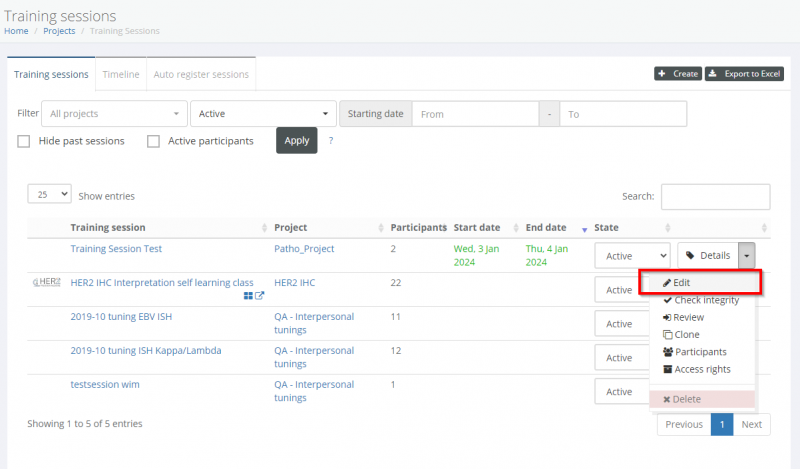Toggle the Active participants checkbox

coord(153,141)
